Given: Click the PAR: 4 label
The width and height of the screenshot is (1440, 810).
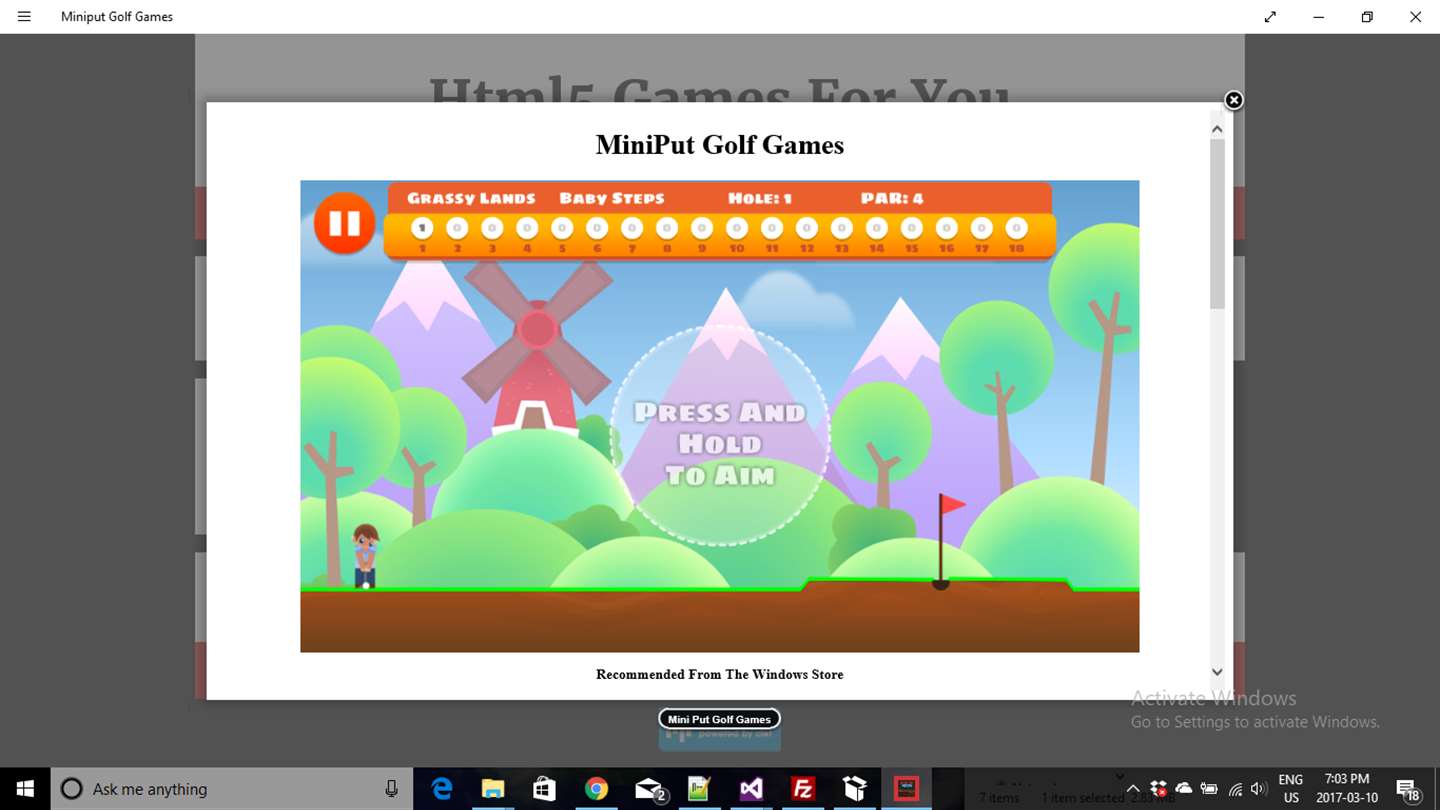Looking at the screenshot, I should 892,198.
